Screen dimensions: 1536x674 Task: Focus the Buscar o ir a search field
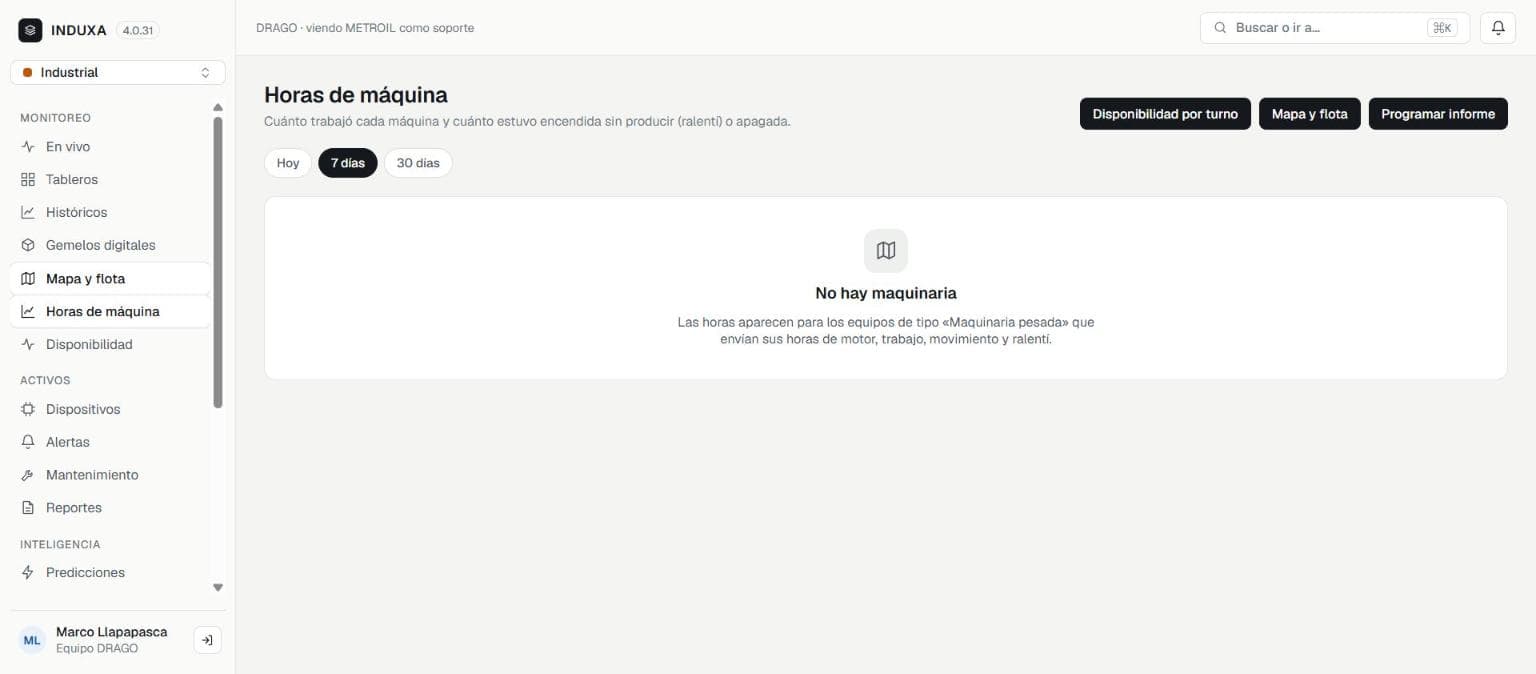(1335, 28)
